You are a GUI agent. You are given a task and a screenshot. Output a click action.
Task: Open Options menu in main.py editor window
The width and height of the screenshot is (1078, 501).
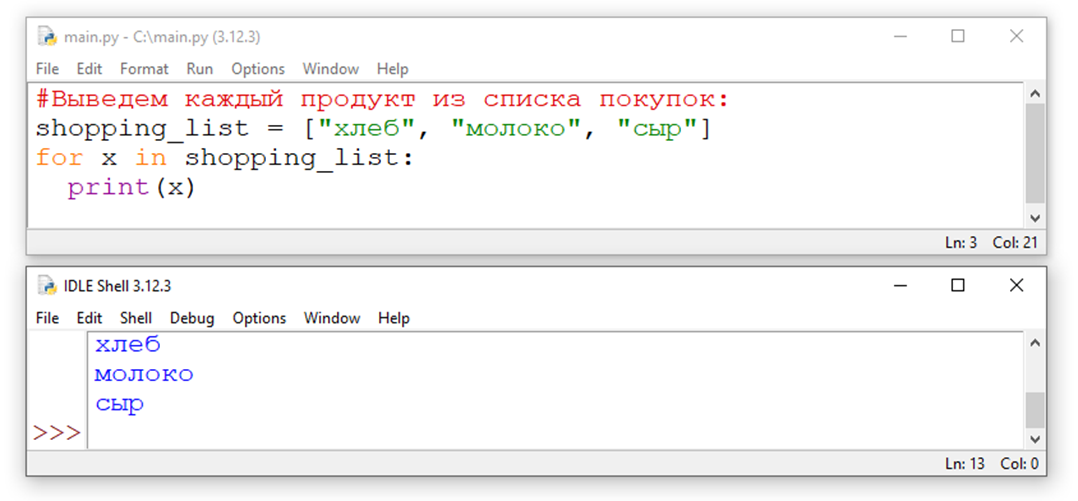(x=258, y=69)
